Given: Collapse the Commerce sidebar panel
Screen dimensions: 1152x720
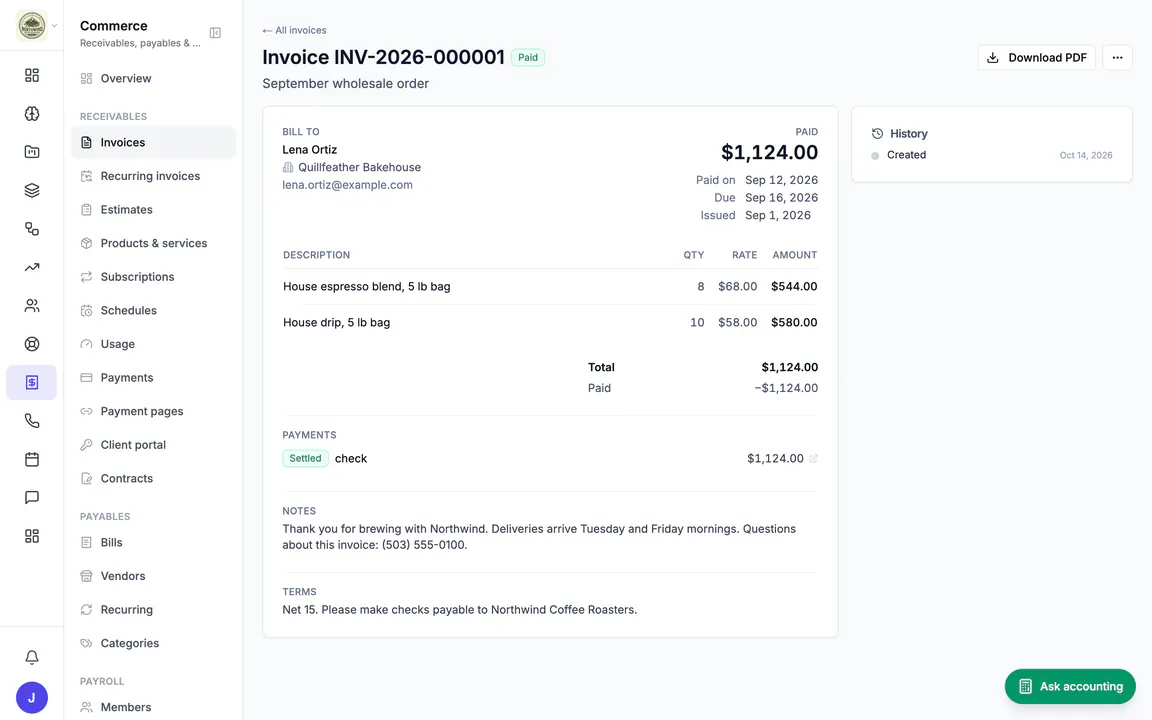Looking at the screenshot, I should [215, 33].
